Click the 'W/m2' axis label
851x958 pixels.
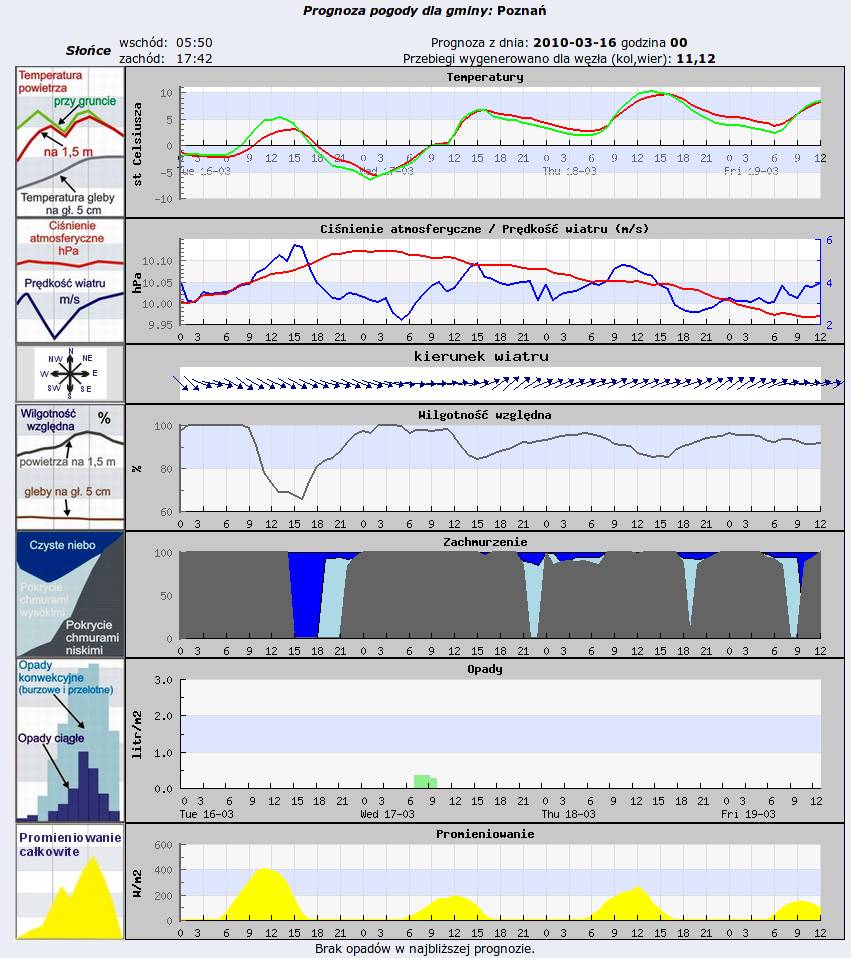coord(137,884)
